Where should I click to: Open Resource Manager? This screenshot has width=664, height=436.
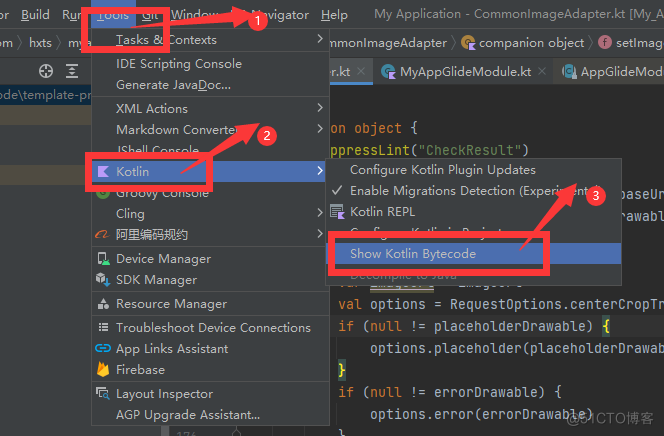coord(210,304)
